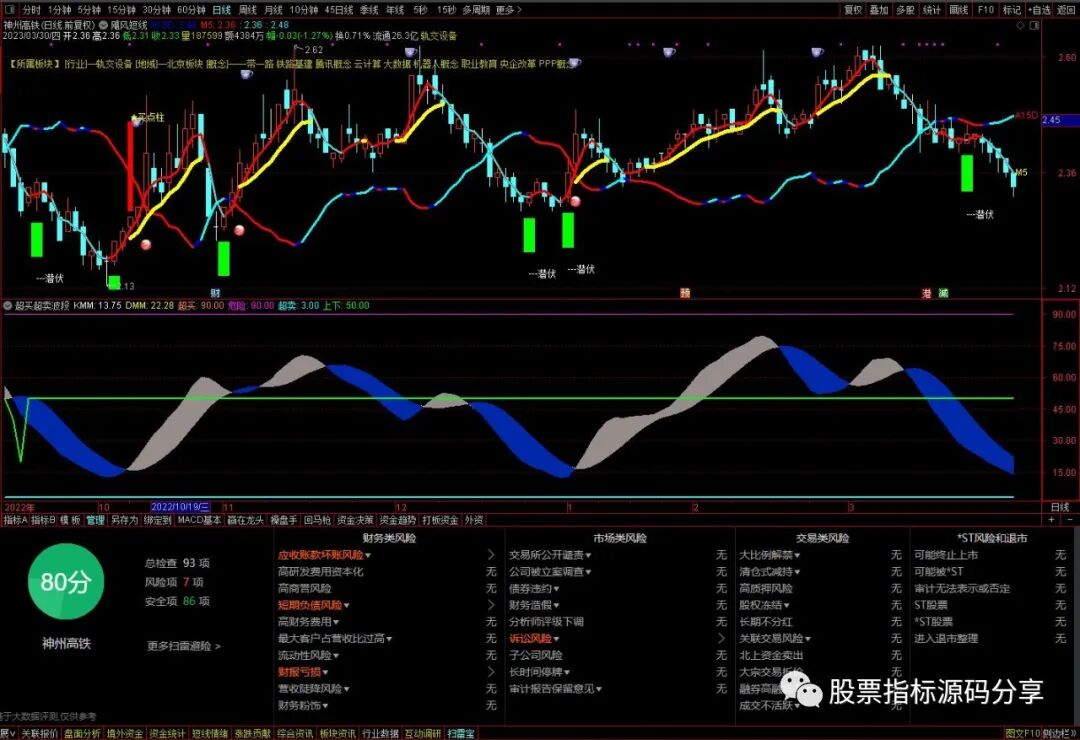
Task: Choose the MACD基本 indicator
Action: (x=200, y=520)
